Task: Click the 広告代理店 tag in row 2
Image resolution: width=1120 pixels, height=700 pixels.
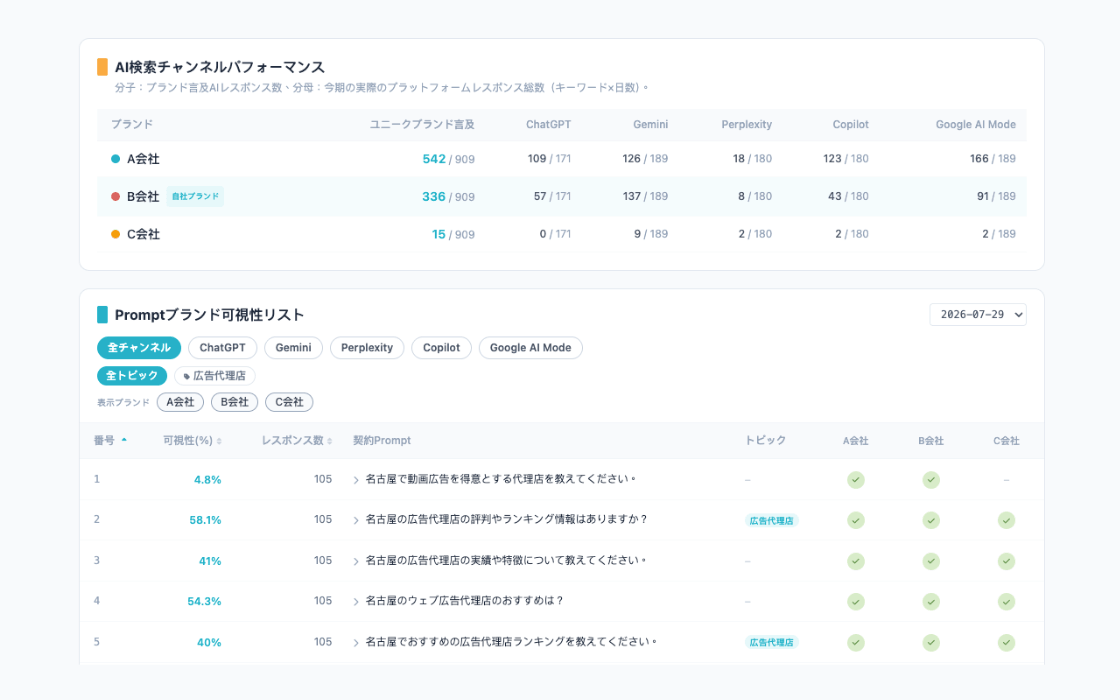Action: 771,521
